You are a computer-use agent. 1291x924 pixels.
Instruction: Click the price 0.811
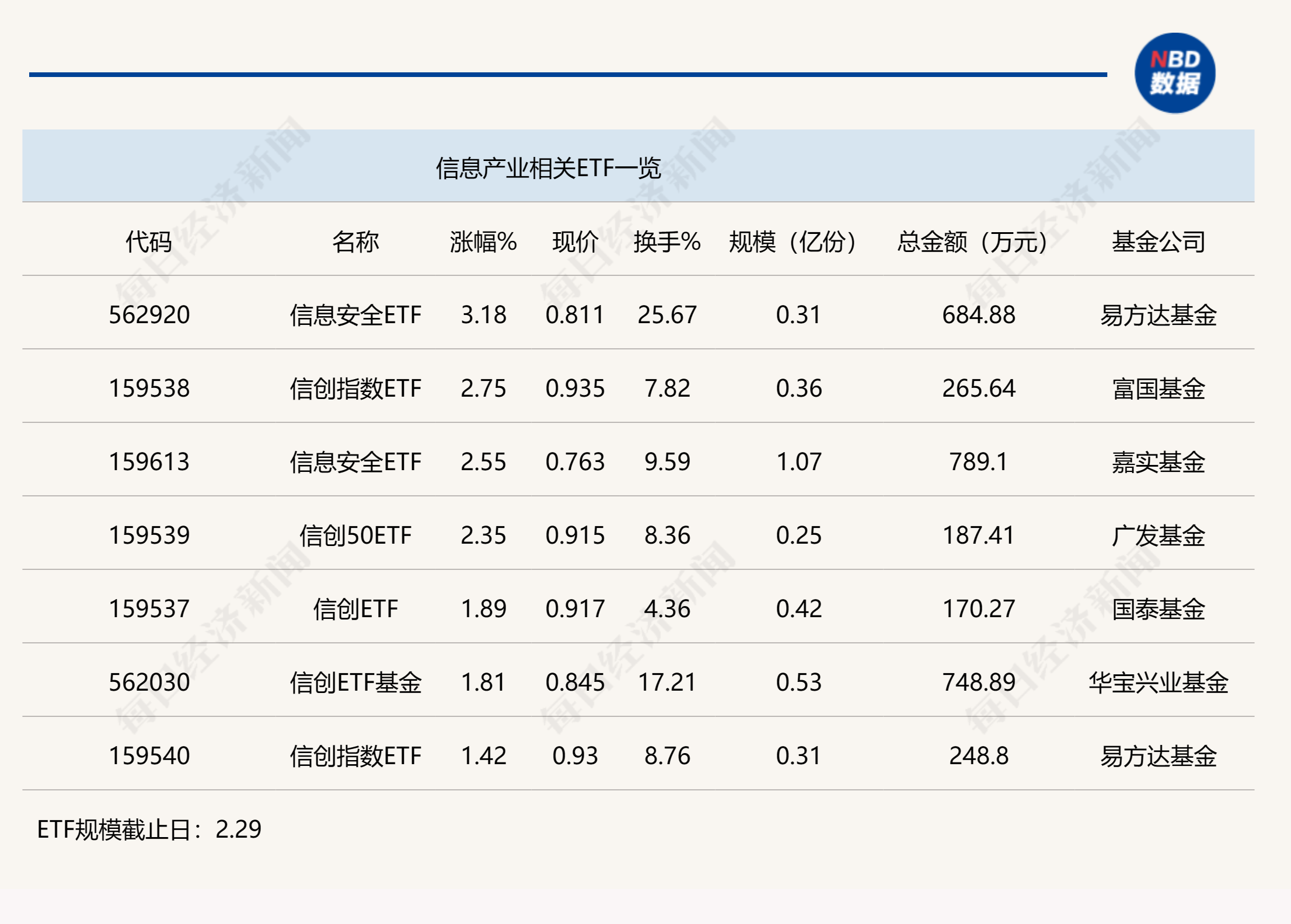click(x=575, y=315)
